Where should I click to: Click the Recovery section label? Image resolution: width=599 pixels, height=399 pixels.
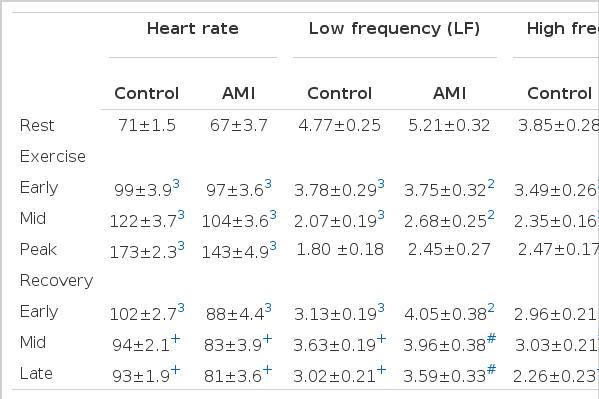click(x=57, y=281)
